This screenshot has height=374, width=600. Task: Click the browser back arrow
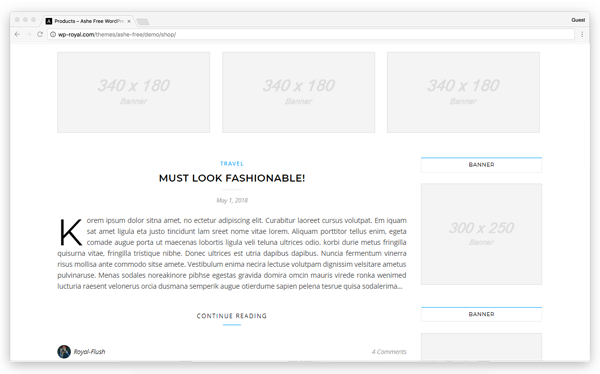coord(17,34)
